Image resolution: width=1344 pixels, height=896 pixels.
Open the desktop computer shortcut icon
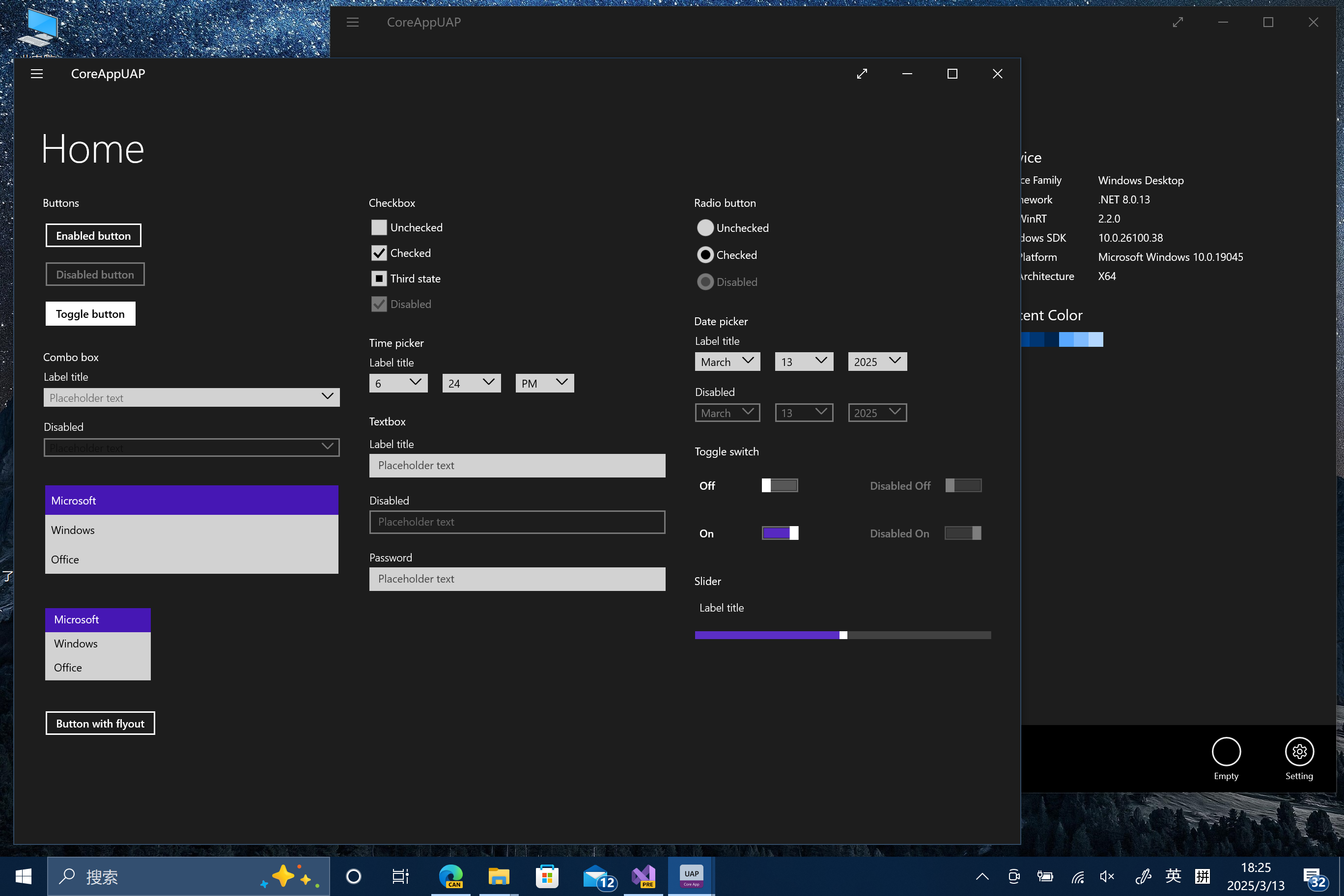point(39,28)
